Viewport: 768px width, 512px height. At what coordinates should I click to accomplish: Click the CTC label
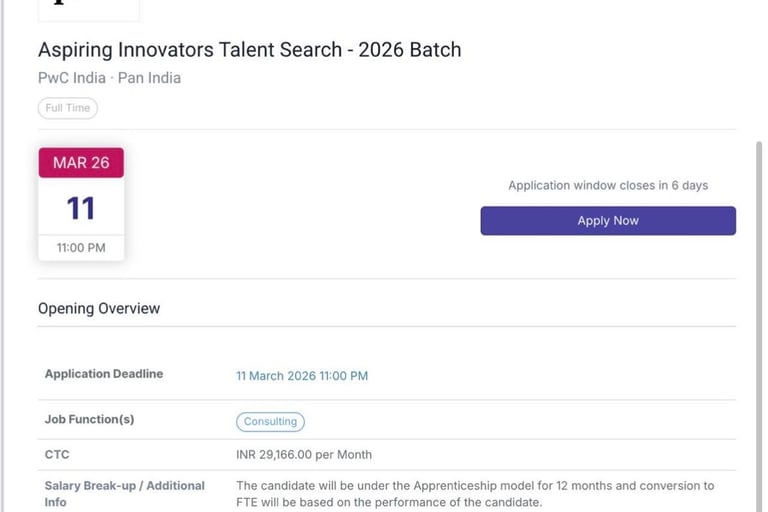57,454
